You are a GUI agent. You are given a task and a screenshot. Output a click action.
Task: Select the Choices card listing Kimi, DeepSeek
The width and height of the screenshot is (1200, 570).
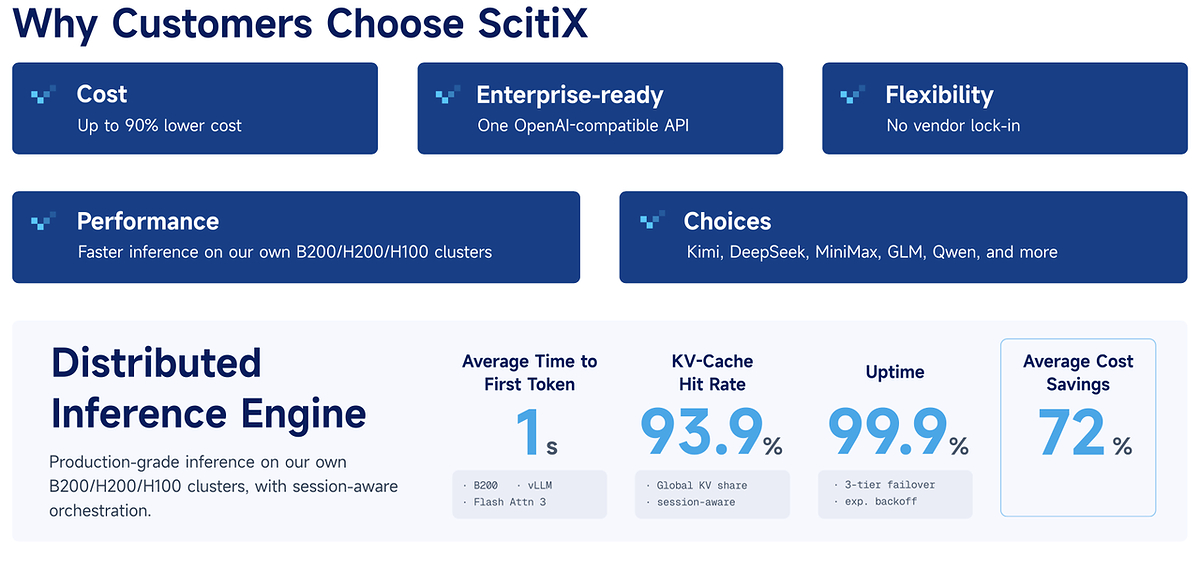click(x=904, y=237)
